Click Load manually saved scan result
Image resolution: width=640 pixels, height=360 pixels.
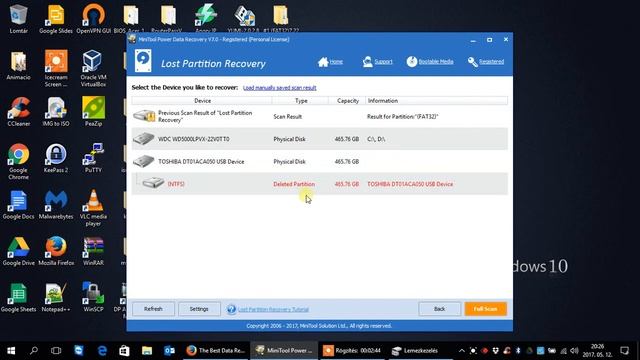click(x=280, y=88)
